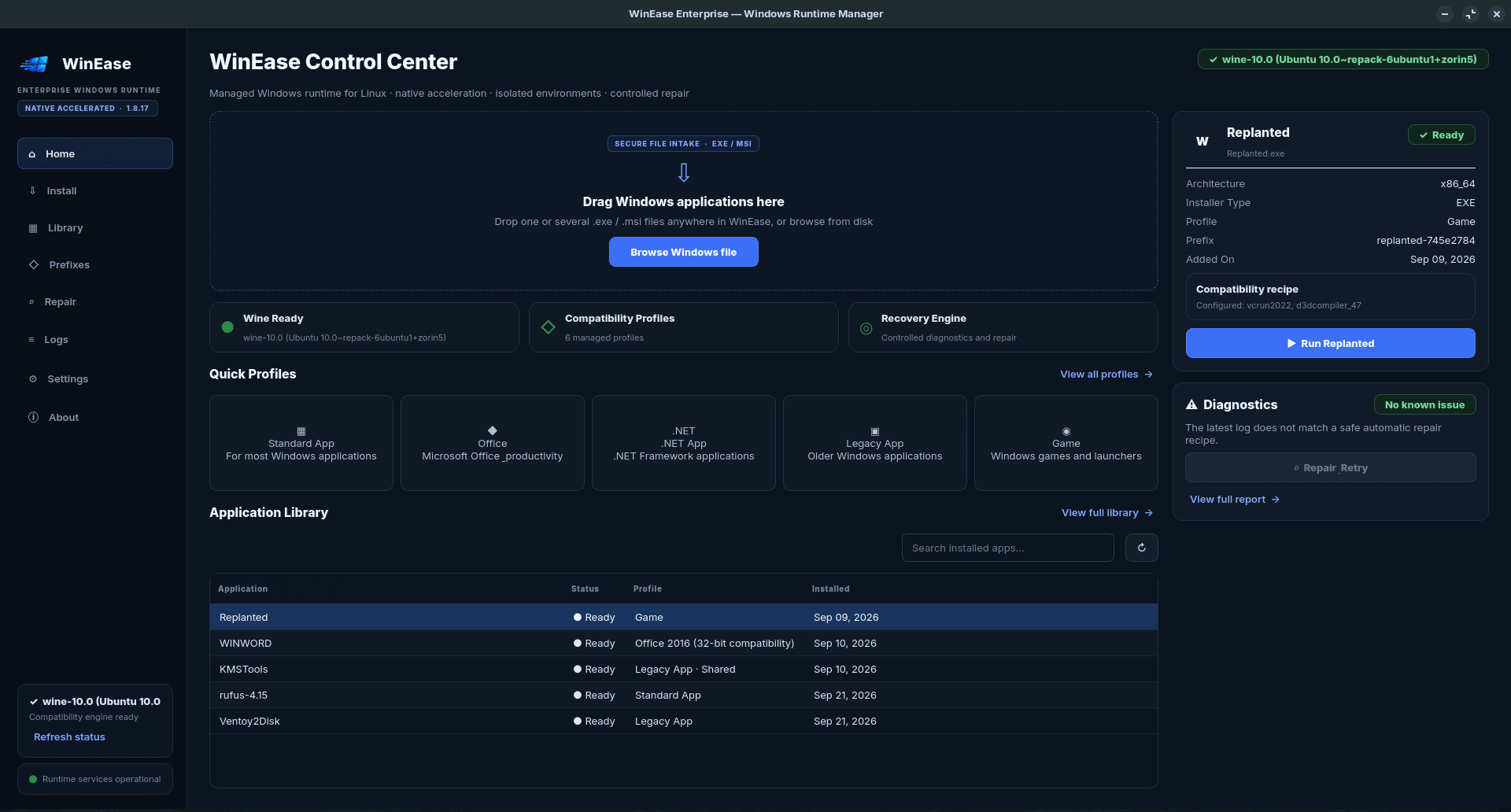Select the KMSTools application row
The height and width of the screenshot is (812, 1511).
pyautogui.click(x=684, y=670)
